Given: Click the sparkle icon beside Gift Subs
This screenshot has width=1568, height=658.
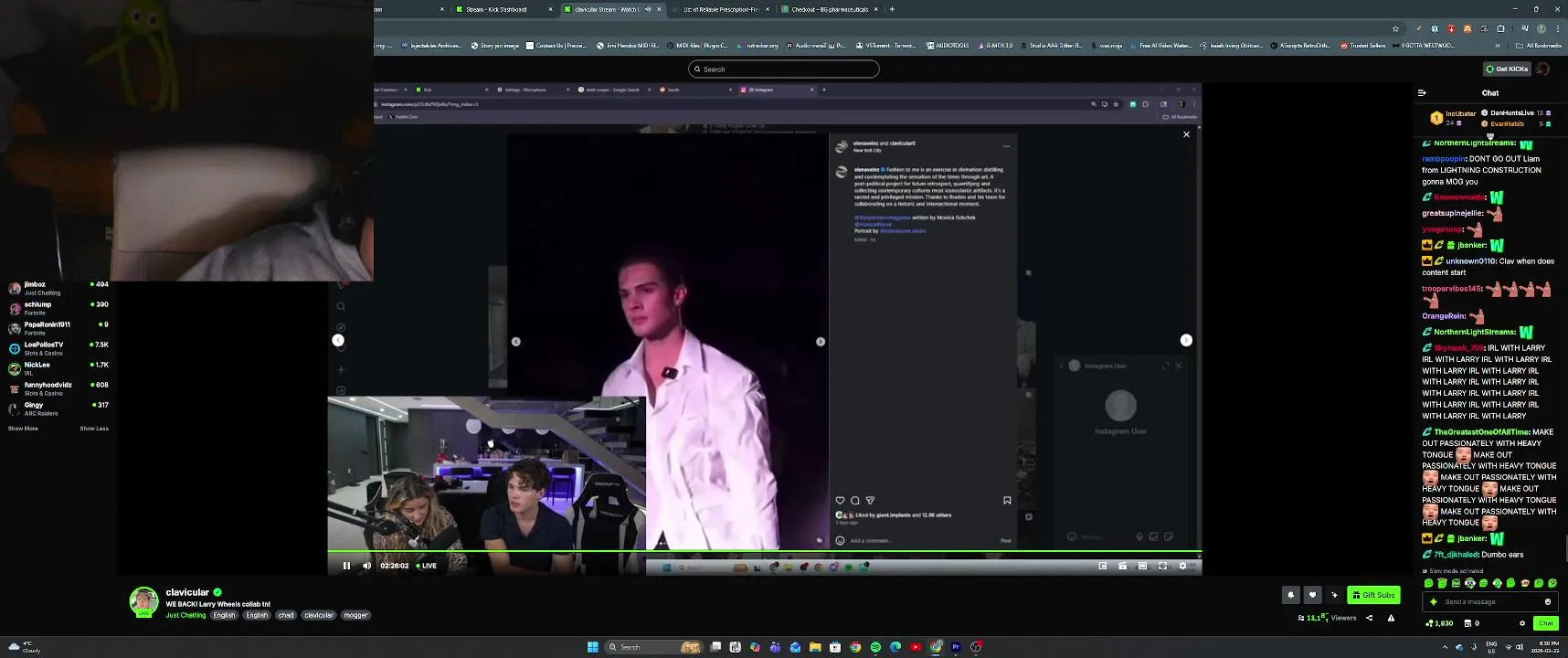Looking at the screenshot, I should 1335,595.
